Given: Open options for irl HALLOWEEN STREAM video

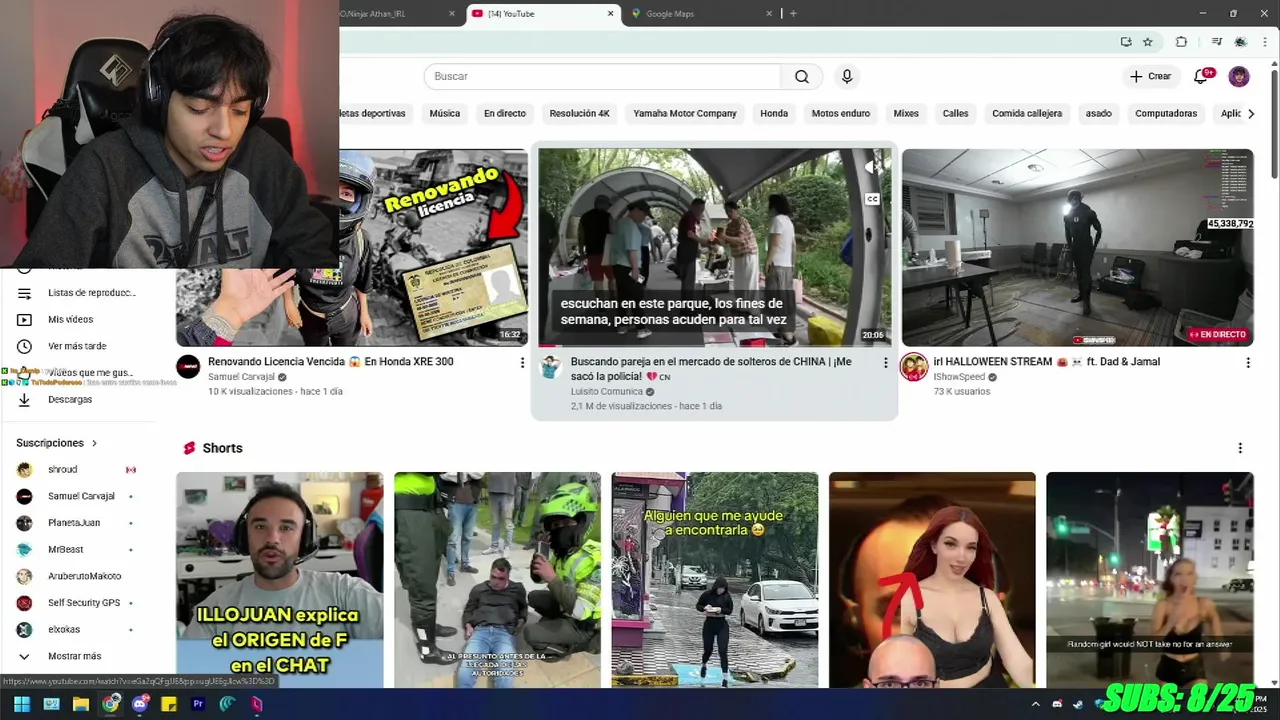Looking at the screenshot, I should coord(1248,363).
